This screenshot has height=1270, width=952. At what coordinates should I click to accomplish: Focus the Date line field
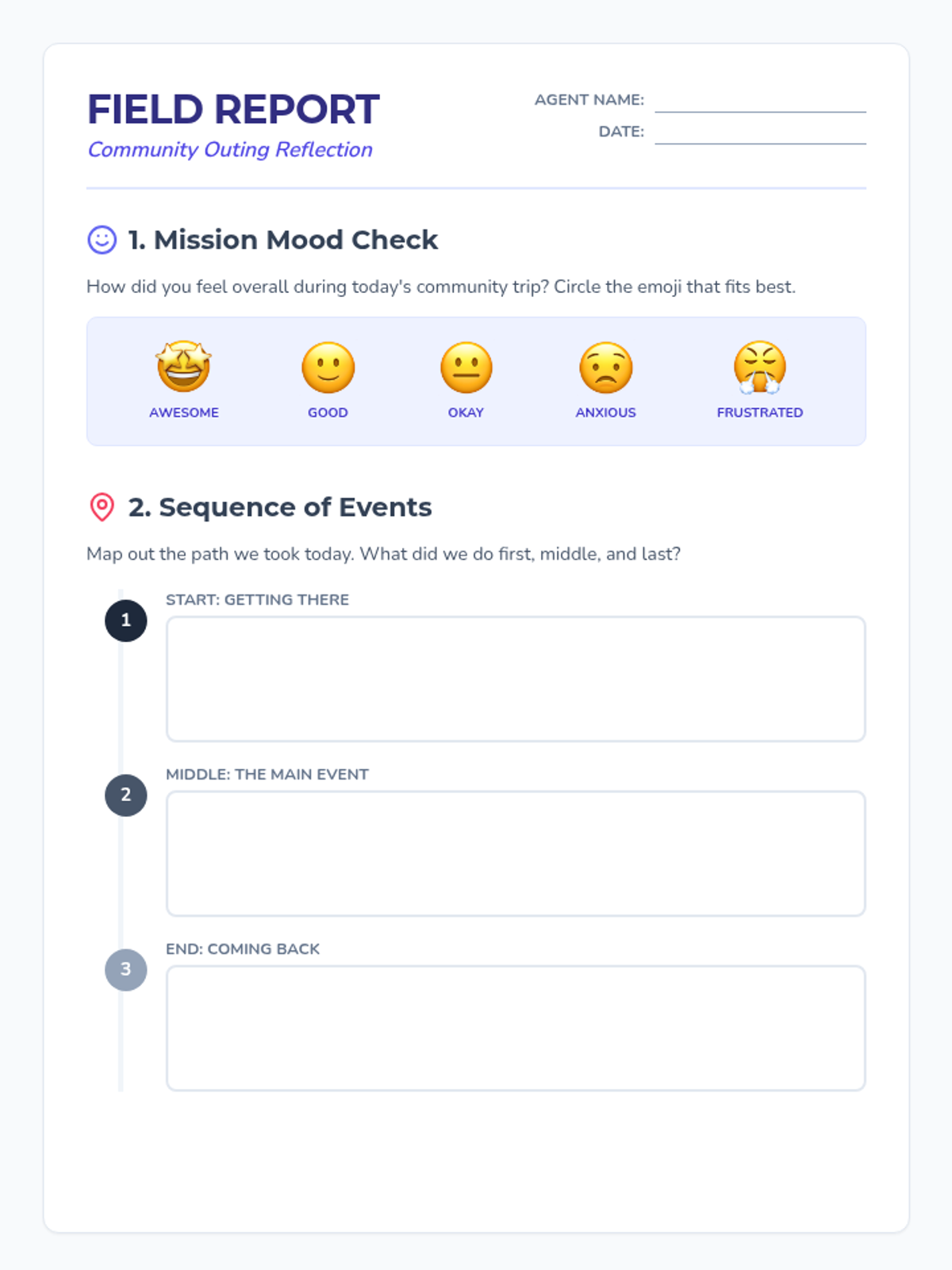760,133
